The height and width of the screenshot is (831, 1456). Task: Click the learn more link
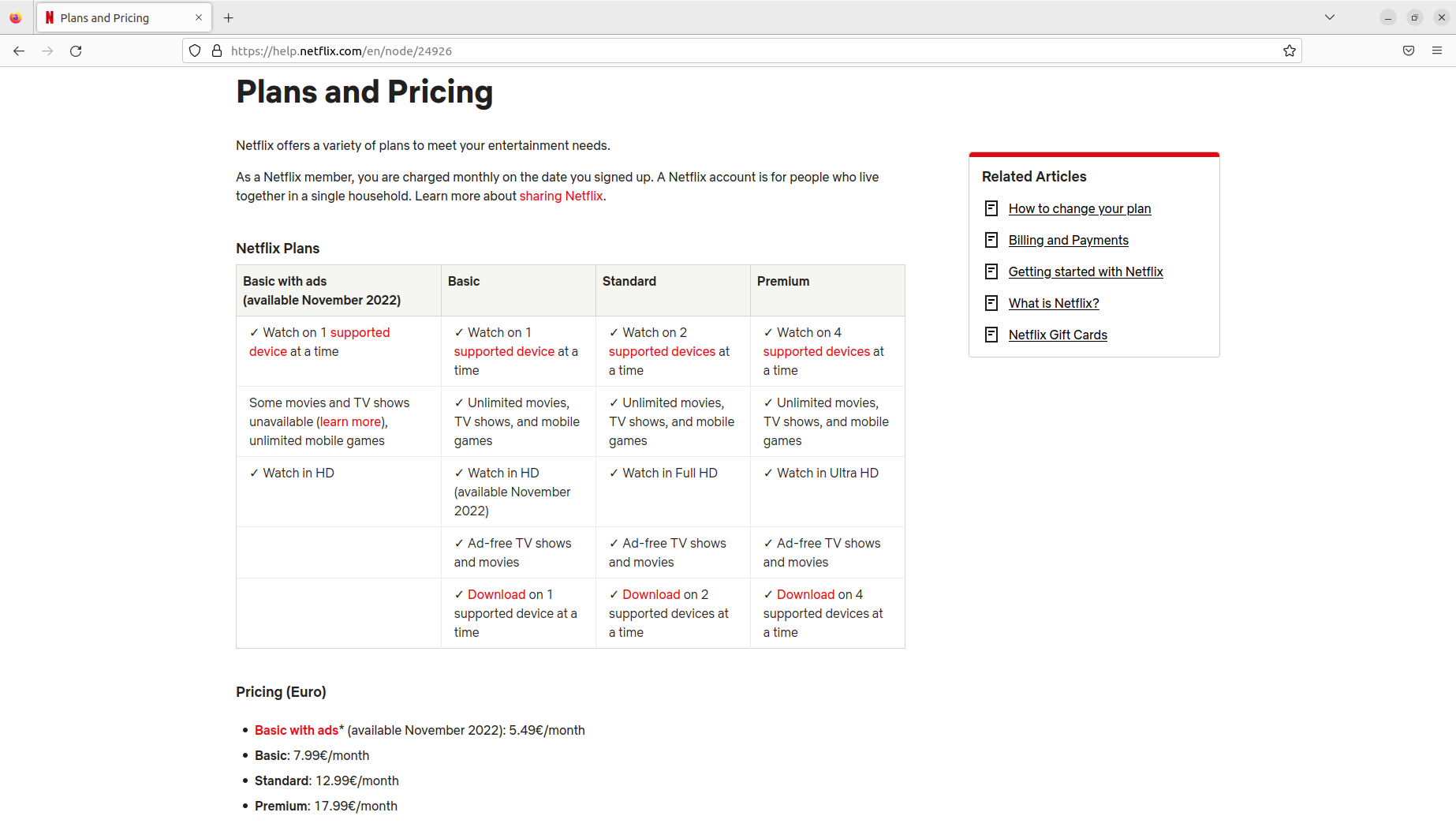click(x=350, y=421)
